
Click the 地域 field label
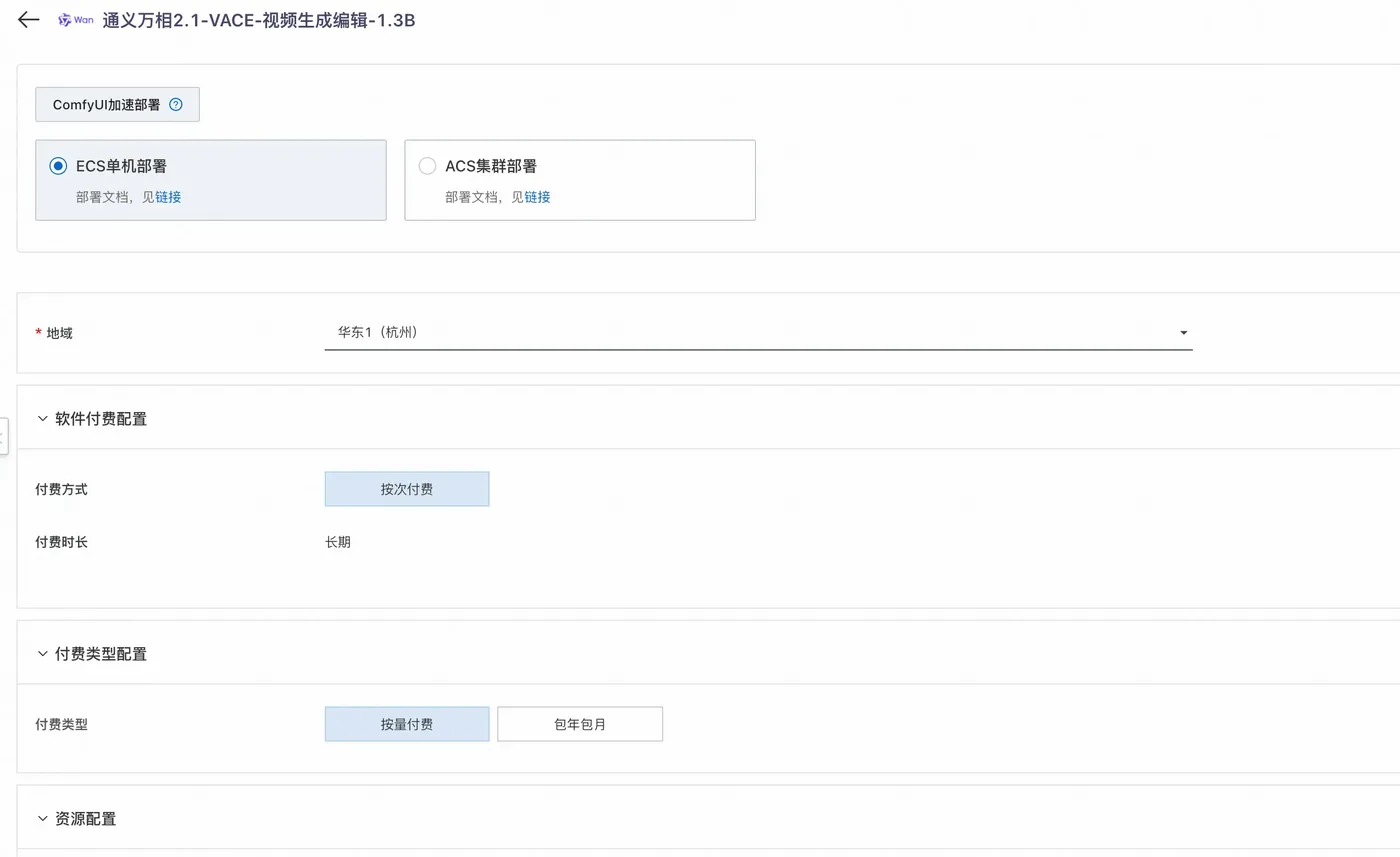[59, 333]
